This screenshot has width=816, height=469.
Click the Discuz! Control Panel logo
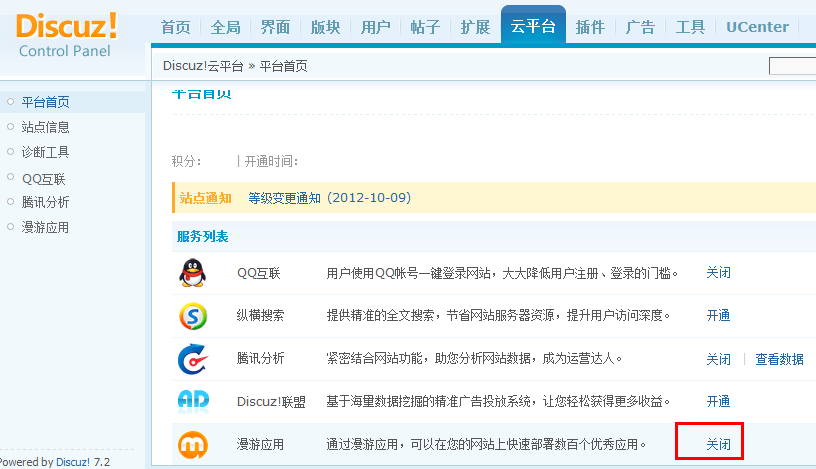[67, 36]
